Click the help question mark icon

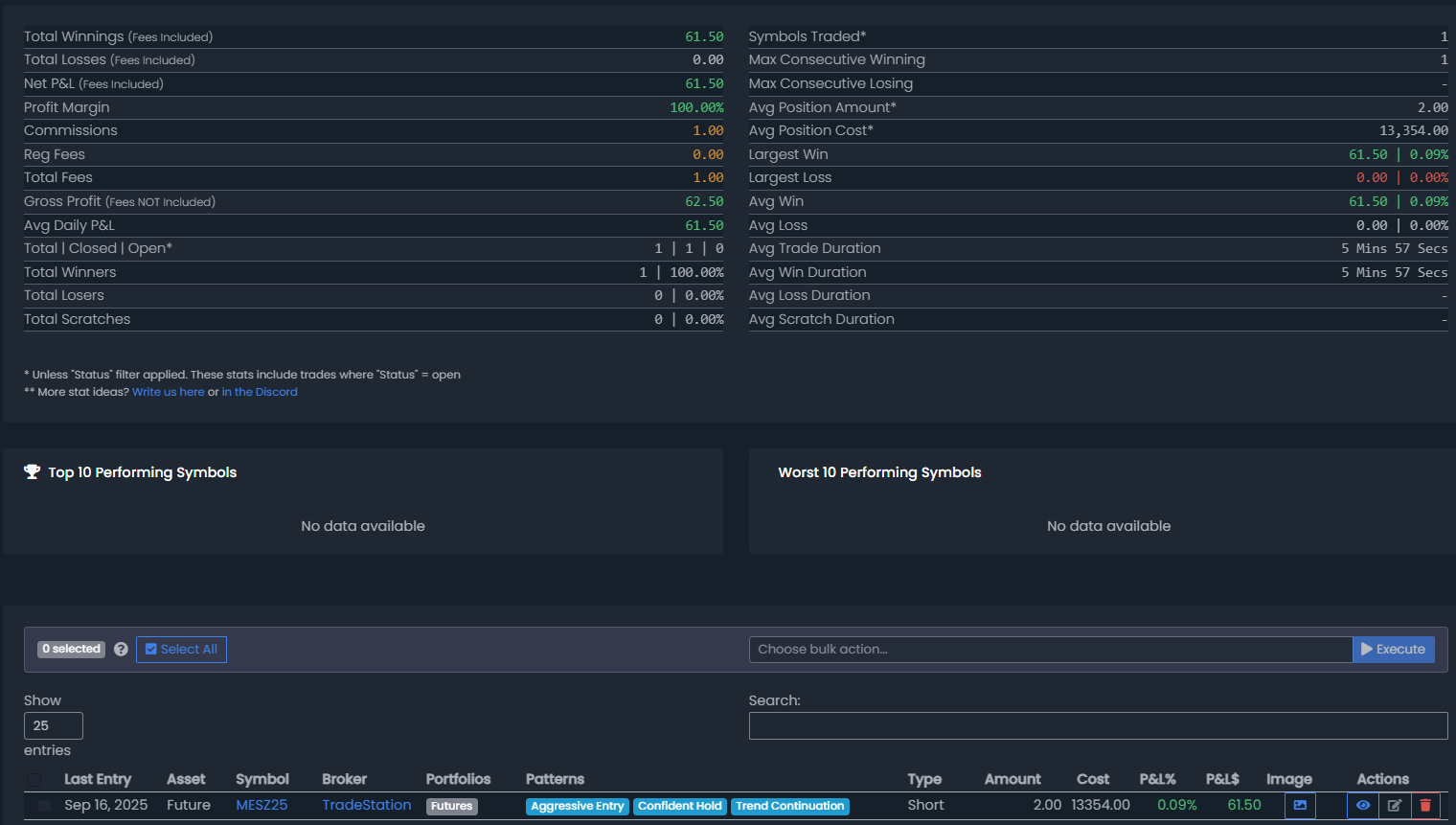[x=121, y=650]
